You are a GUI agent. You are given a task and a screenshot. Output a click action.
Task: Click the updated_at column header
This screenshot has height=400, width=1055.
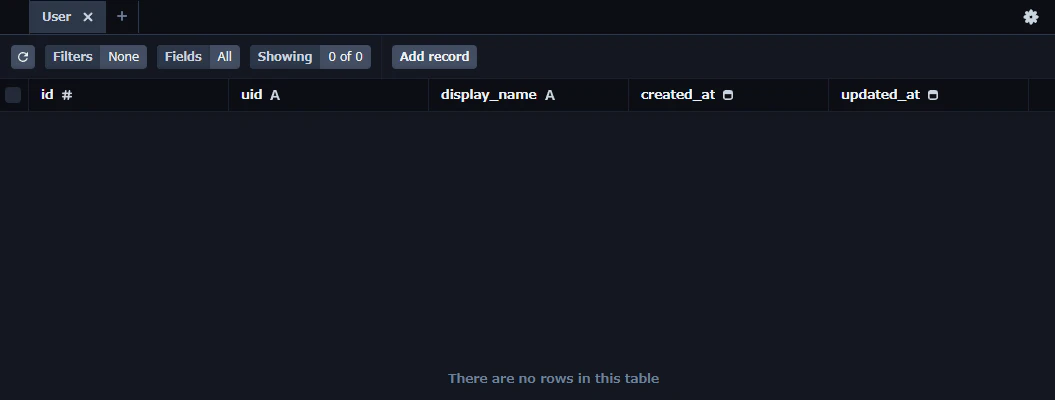(x=929, y=95)
